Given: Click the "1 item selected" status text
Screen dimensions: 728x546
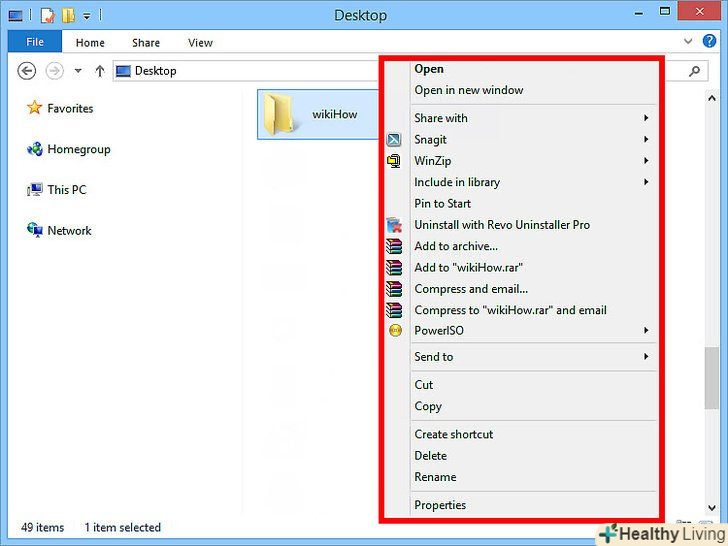Looking at the screenshot, I should point(123,527).
